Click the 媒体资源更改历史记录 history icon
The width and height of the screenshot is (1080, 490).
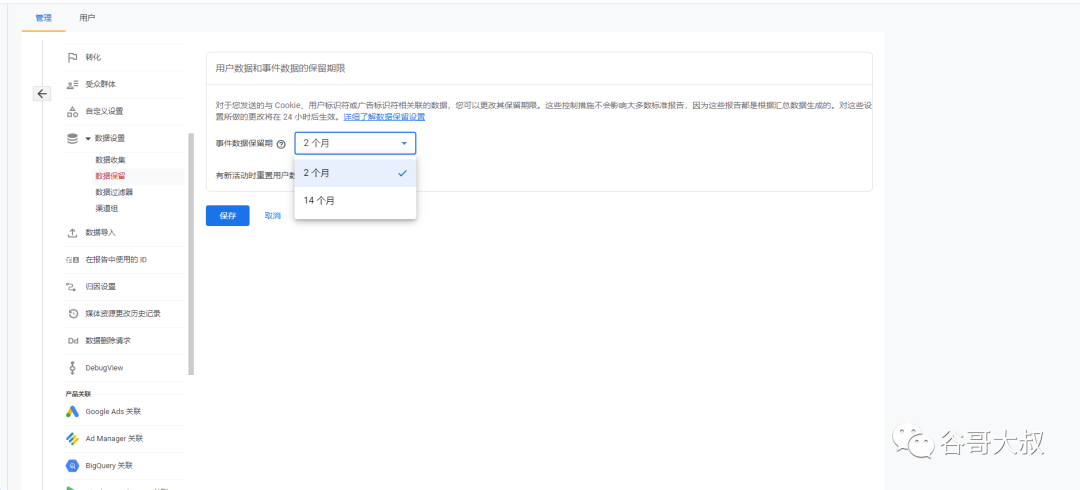[72, 314]
